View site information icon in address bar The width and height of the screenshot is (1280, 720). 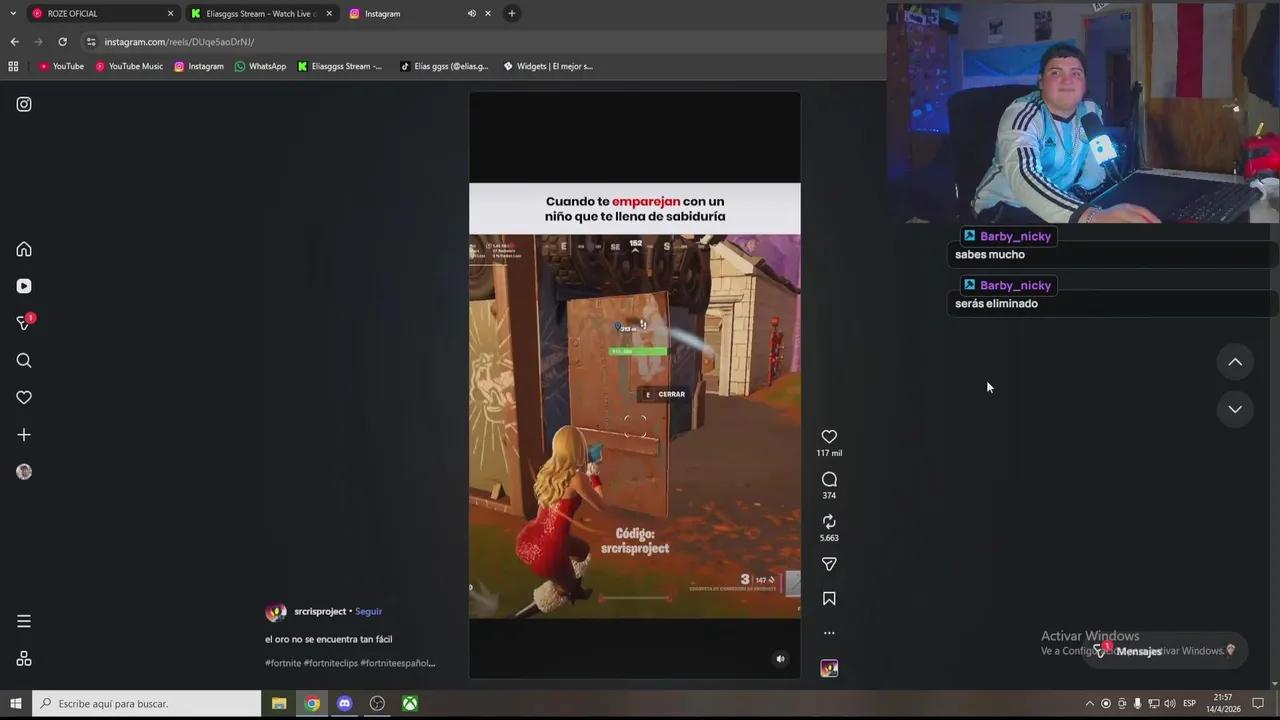click(x=91, y=42)
